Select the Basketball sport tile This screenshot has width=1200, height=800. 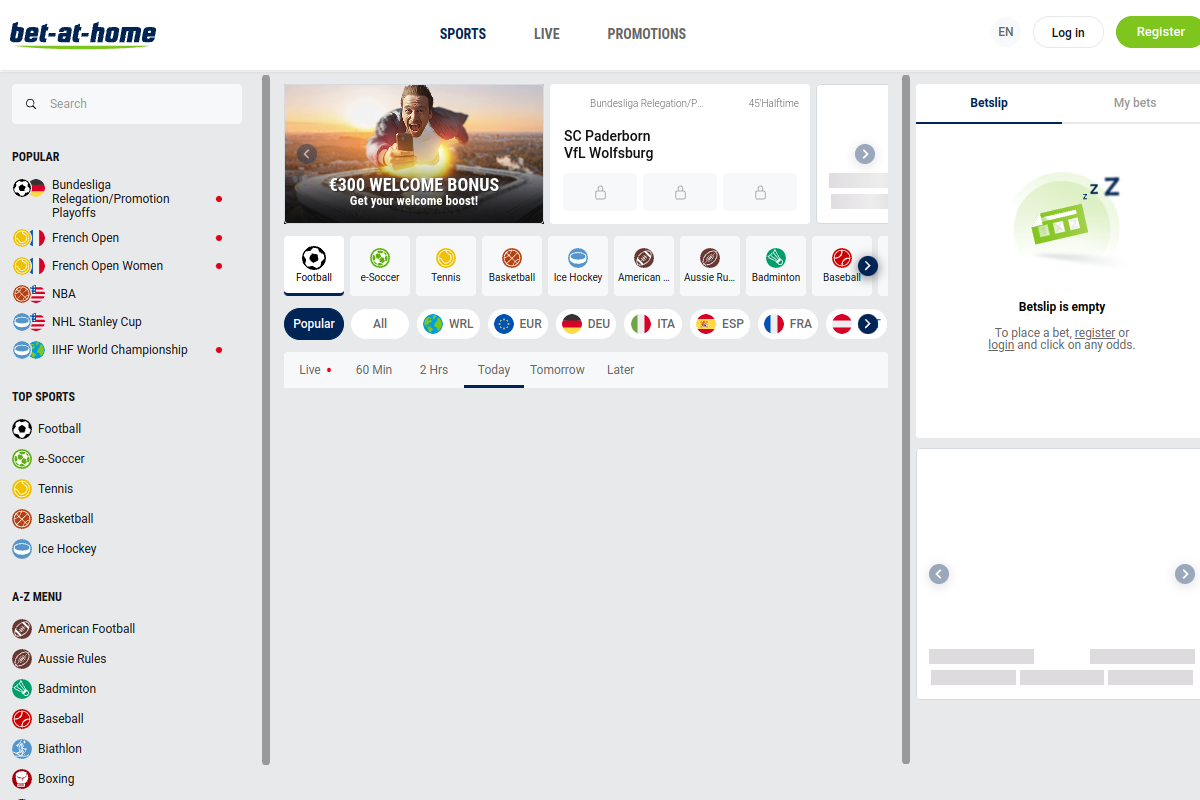pyautogui.click(x=512, y=266)
